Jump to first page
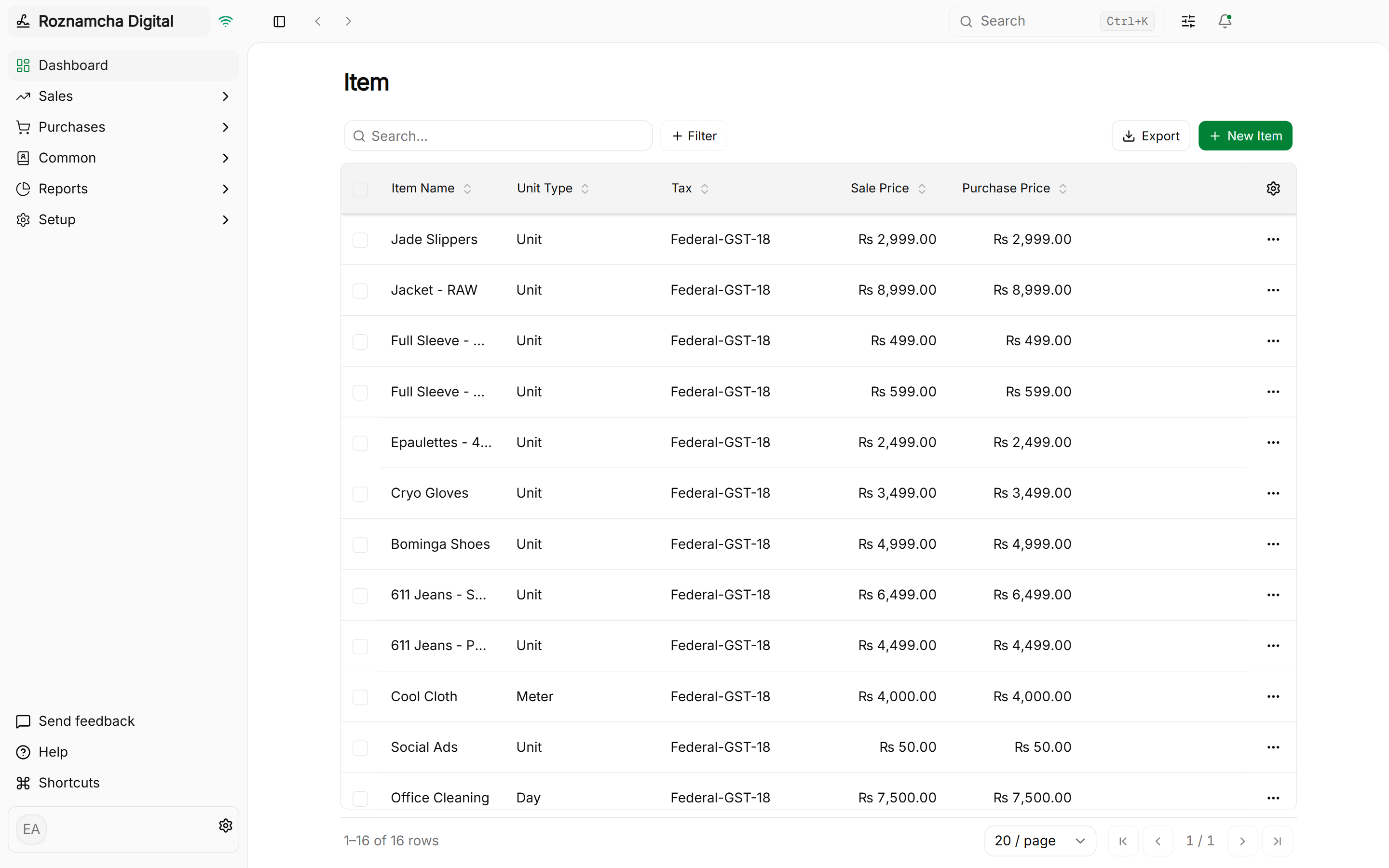Image resolution: width=1389 pixels, height=868 pixels. [x=1123, y=841]
